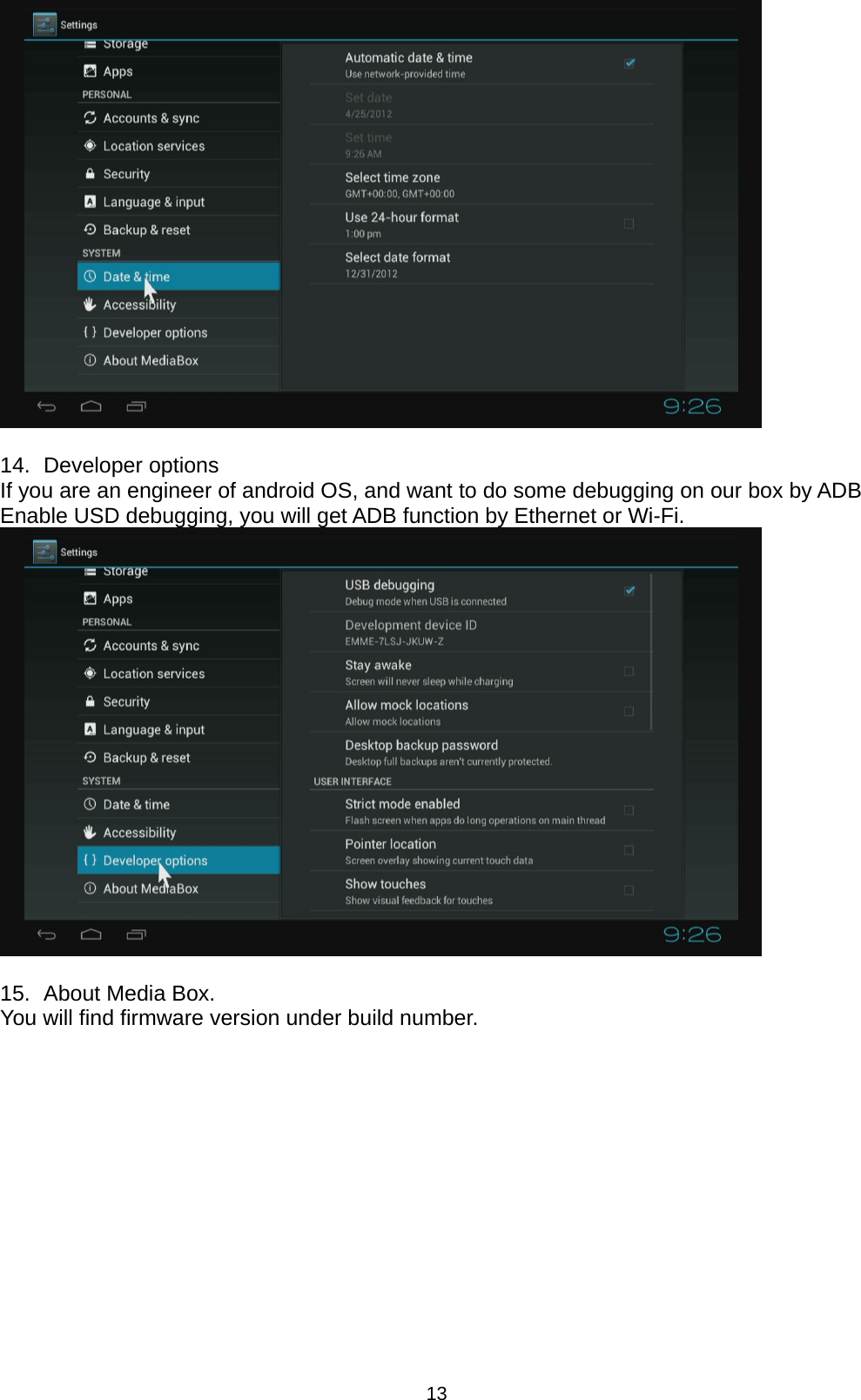Enable the Use 24-hour format checkbox
This screenshot has width=861, height=1400.
tap(629, 224)
